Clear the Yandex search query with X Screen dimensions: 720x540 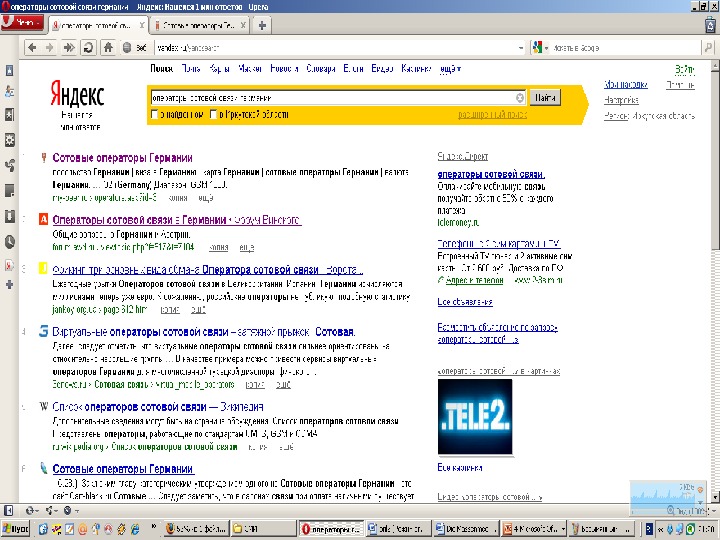pyautogui.click(x=520, y=98)
